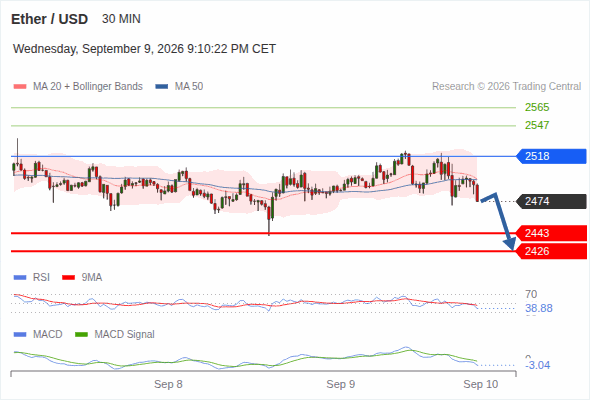590x400 pixels.
Task: Select the MACD Signal legend label
Action: (125, 335)
